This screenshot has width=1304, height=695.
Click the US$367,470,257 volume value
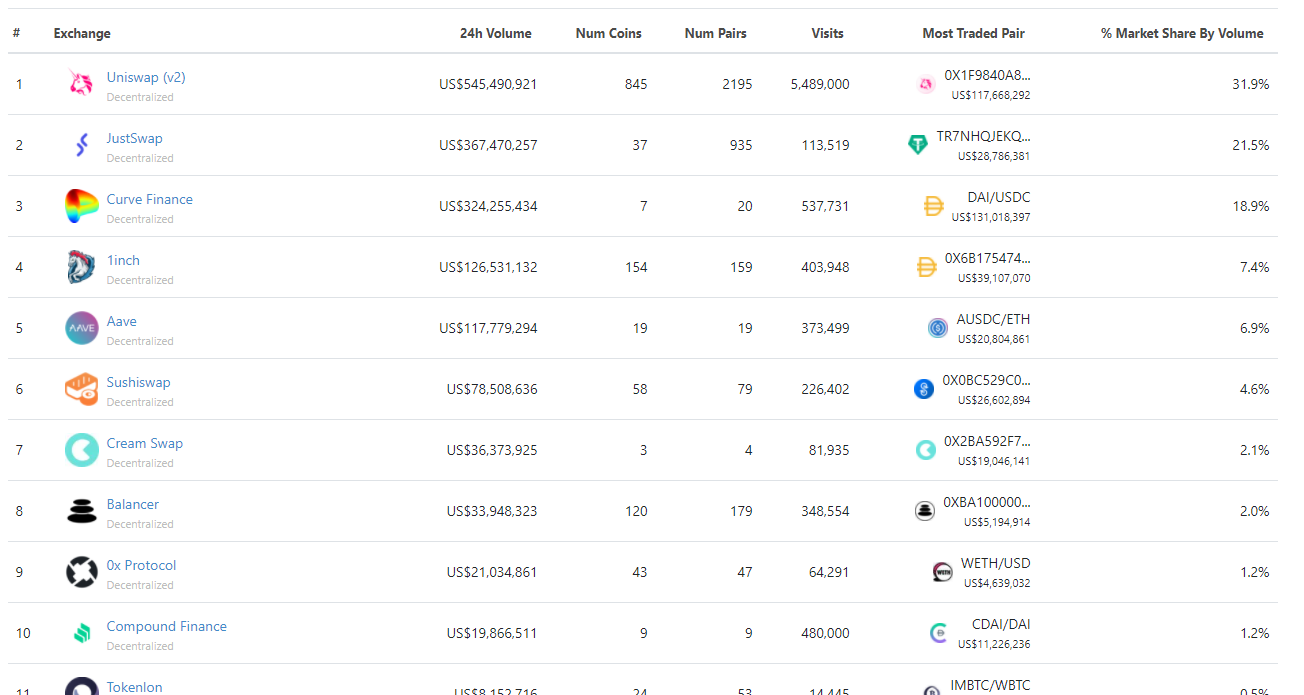(488, 145)
